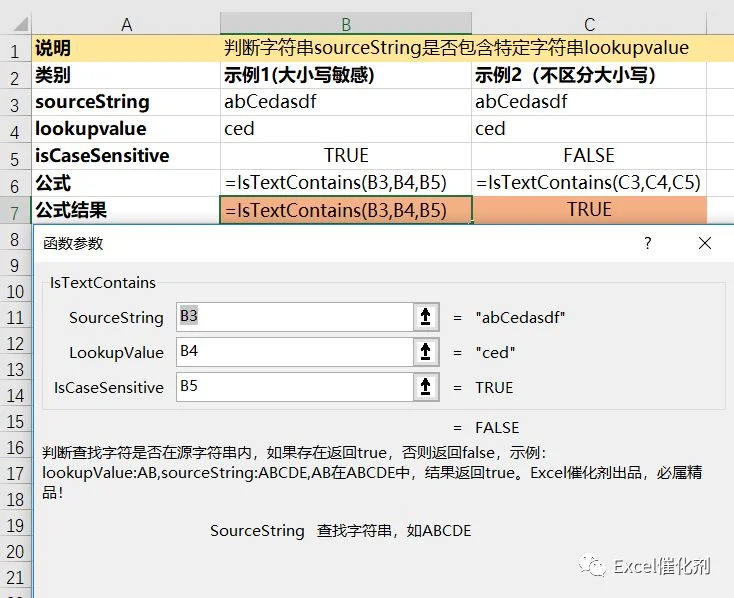Click cell B6 formula =IsTextContains(B3,B4,B5)
The width and height of the screenshot is (734, 598).
tap(346, 183)
